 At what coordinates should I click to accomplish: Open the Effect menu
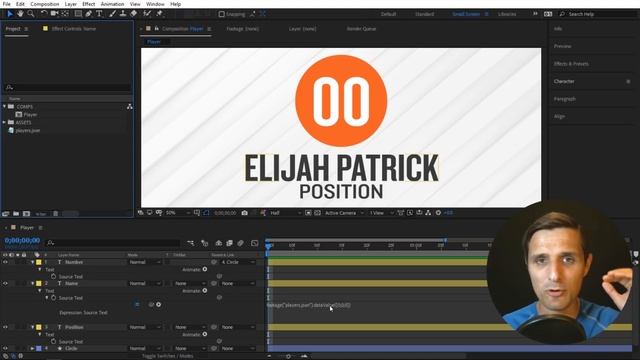pos(89,4)
